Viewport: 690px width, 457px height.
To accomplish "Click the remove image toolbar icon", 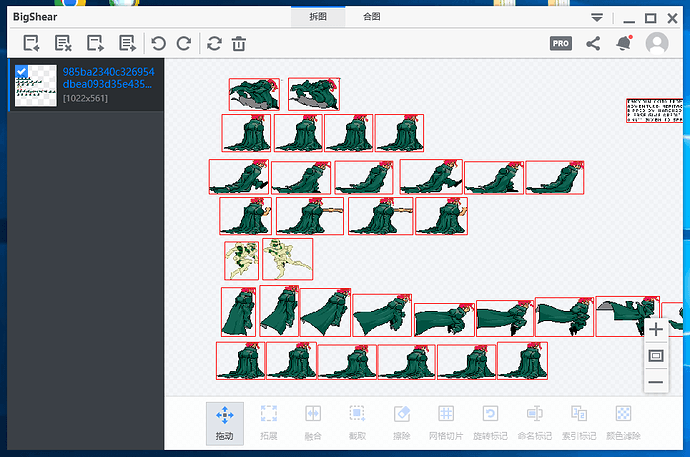I will point(63,43).
